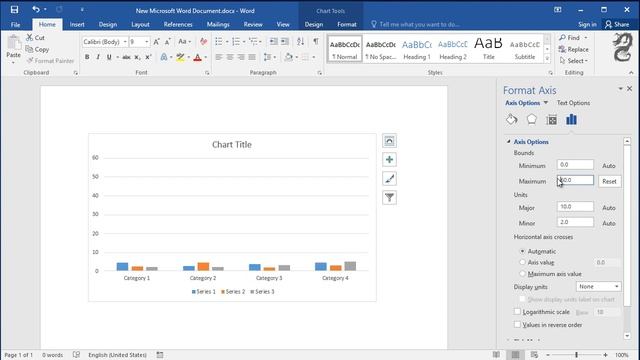Open the font name dropdown
Screen dimensions: 640x360
click(124, 42)
